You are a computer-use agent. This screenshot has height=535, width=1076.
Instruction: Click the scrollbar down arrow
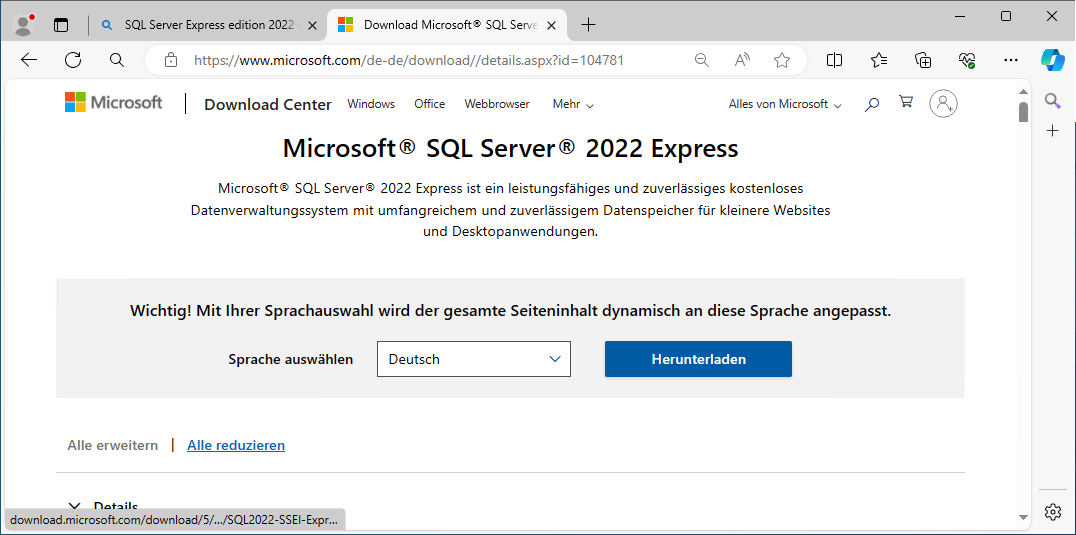pos(1023,516)
